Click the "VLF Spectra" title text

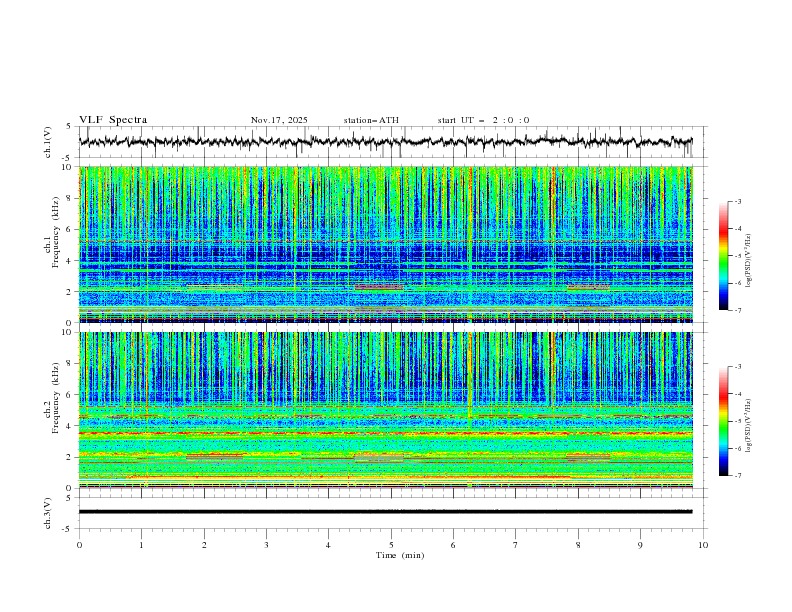pyautogui.click(x=113, y=120)
